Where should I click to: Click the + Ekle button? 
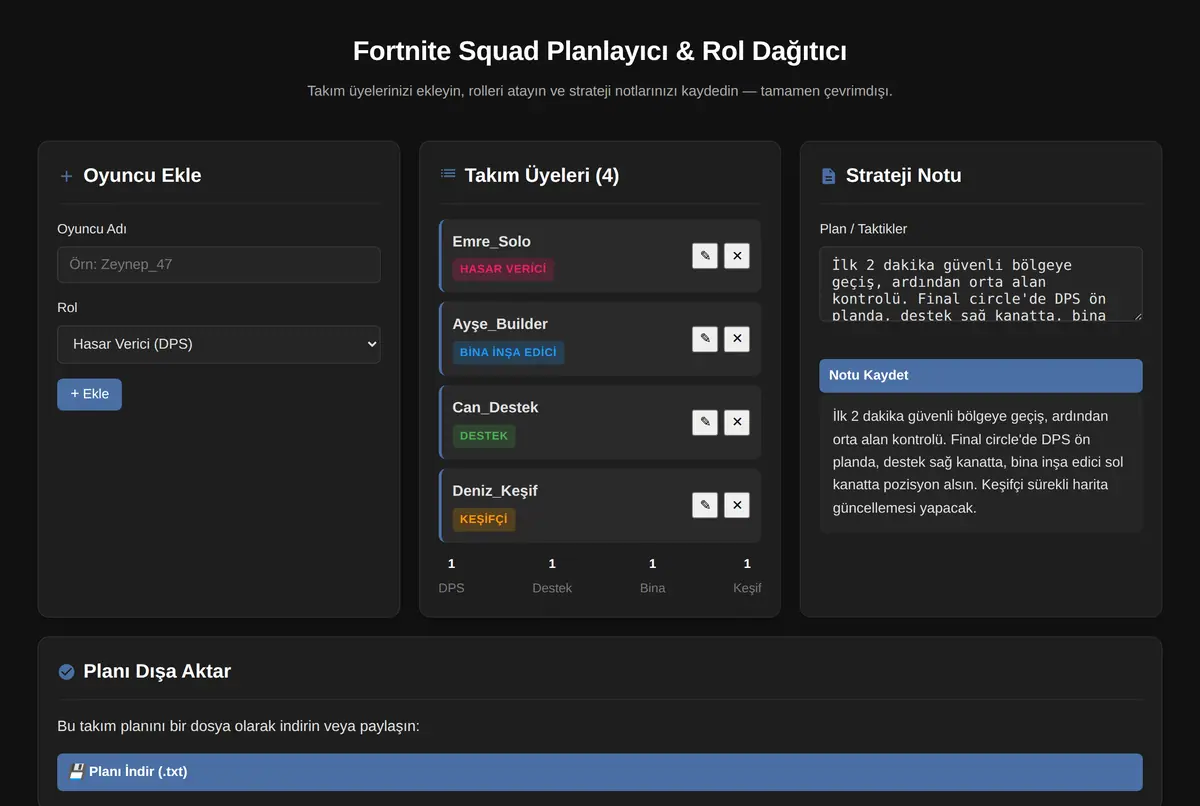pyautogui.click(x=89, y=394)
